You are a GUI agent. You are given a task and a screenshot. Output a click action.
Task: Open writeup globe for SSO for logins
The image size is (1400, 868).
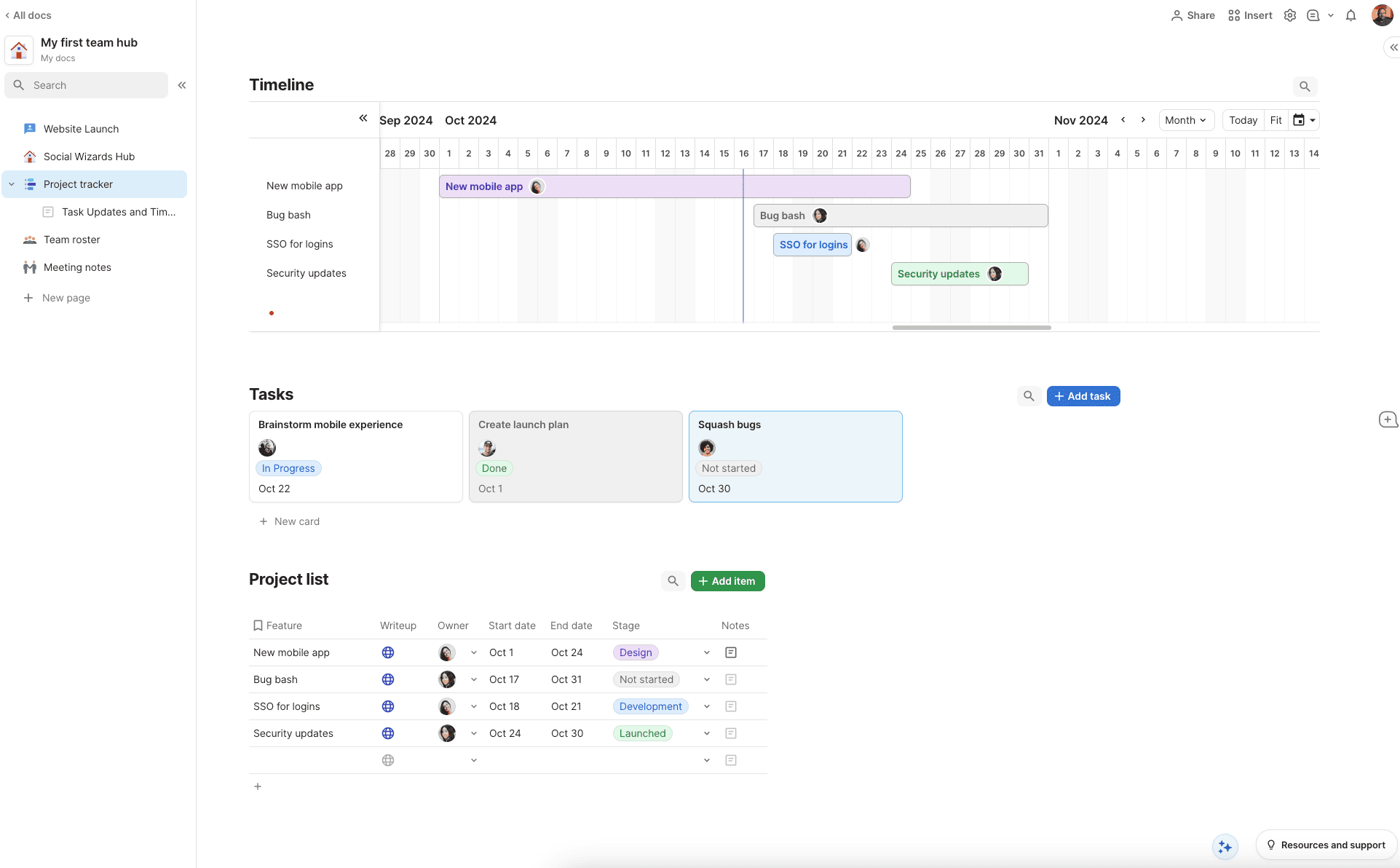[388, 706]
